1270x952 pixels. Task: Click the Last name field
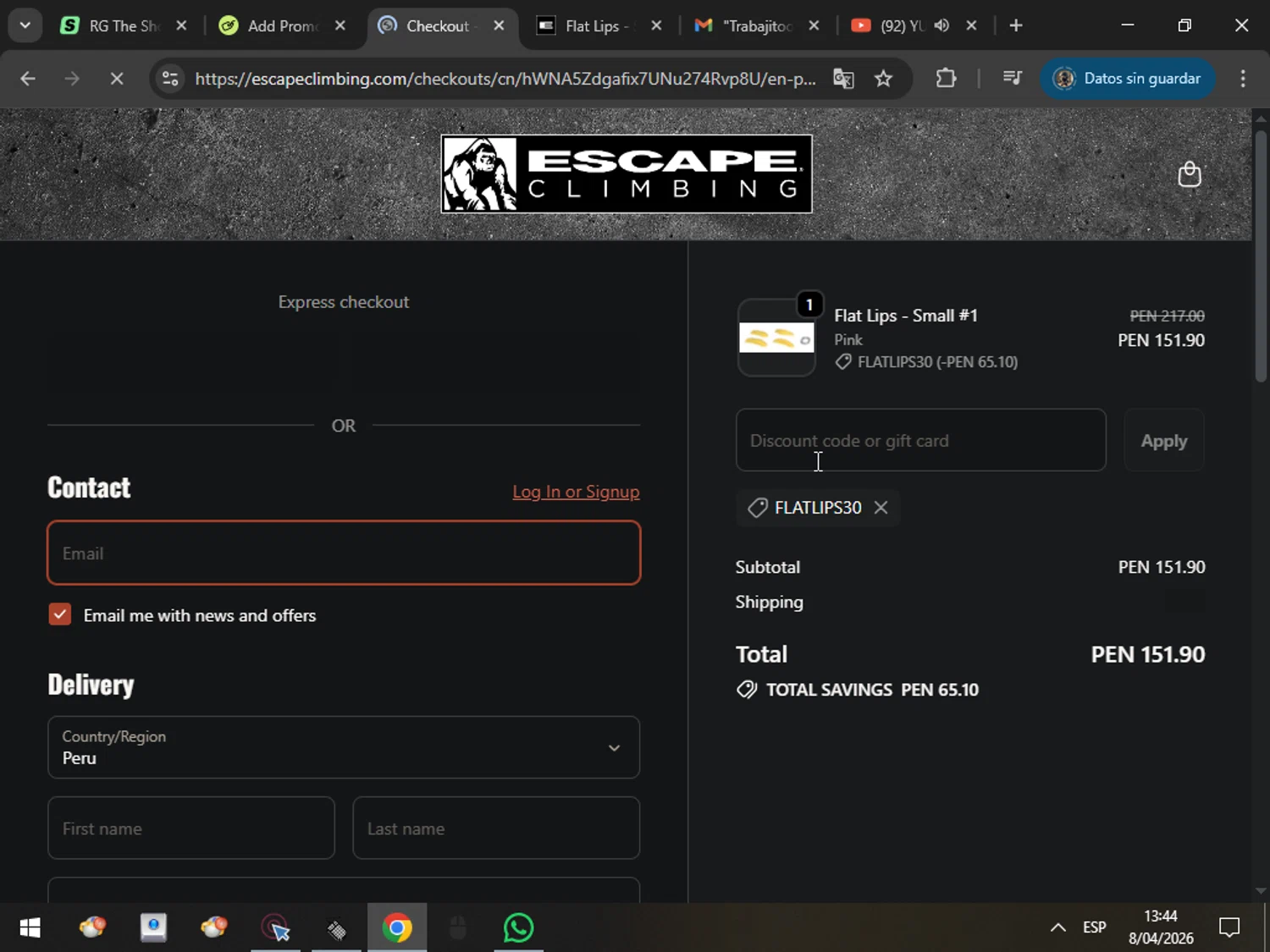tap(496, 828)
